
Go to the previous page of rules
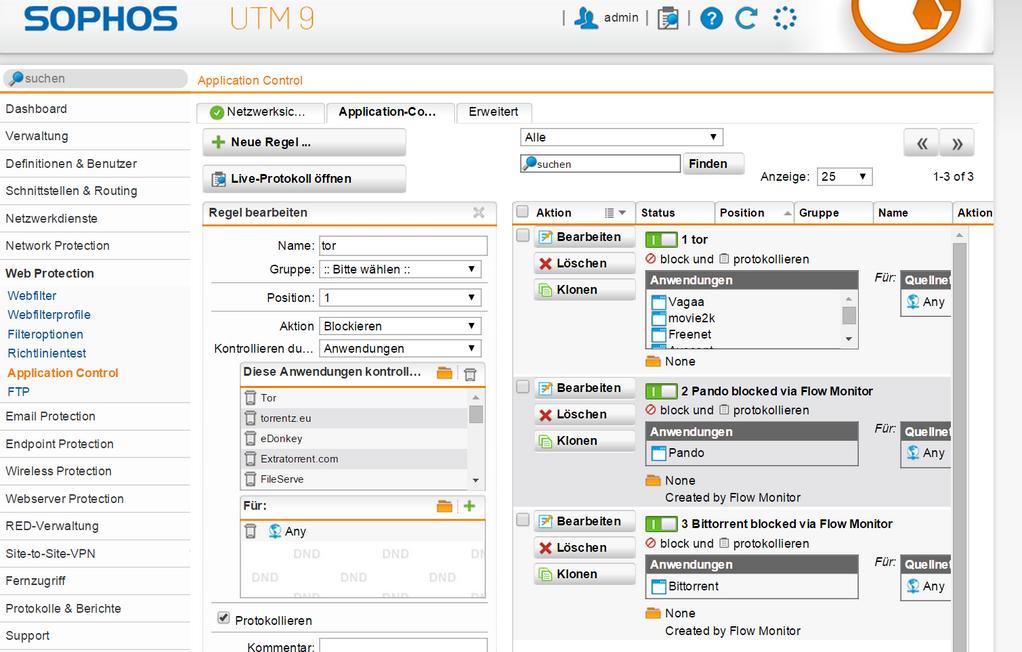click(x=922, y=143)
